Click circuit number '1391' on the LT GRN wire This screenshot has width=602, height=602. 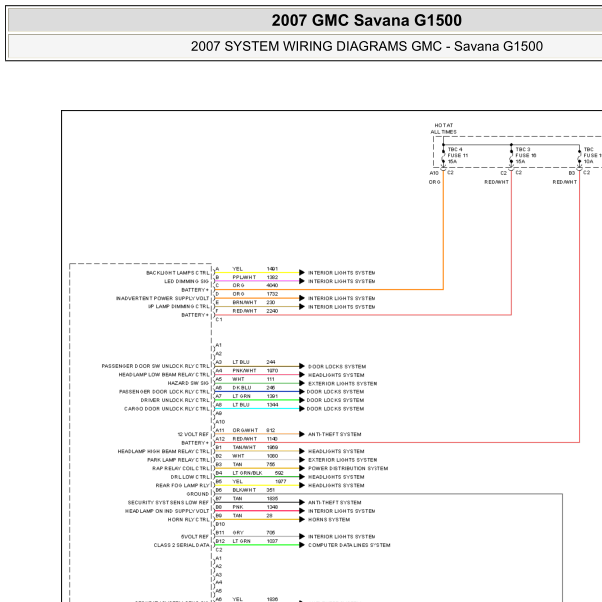pos(272,396)
